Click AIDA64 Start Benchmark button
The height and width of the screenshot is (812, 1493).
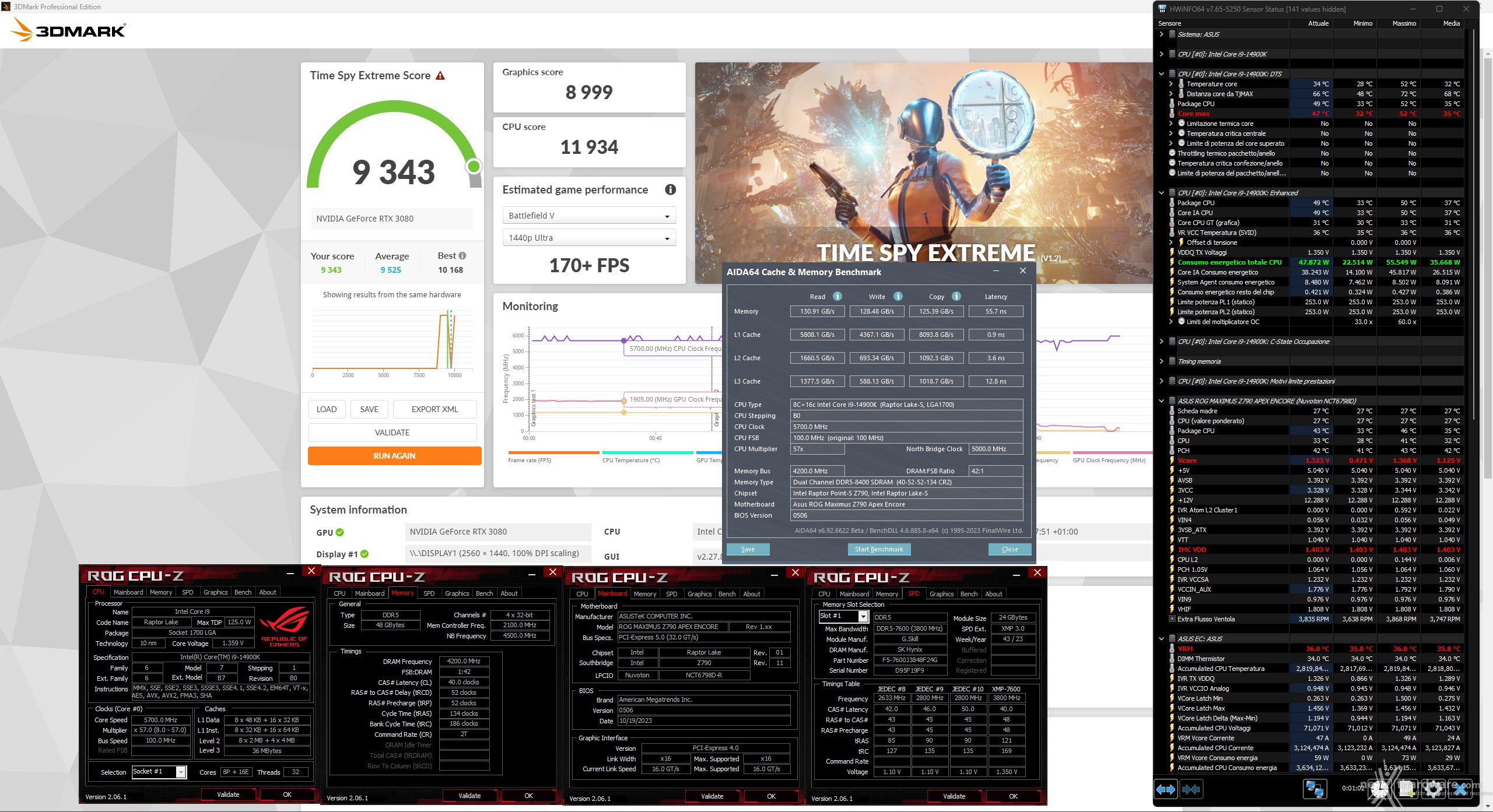pos(879,549)
